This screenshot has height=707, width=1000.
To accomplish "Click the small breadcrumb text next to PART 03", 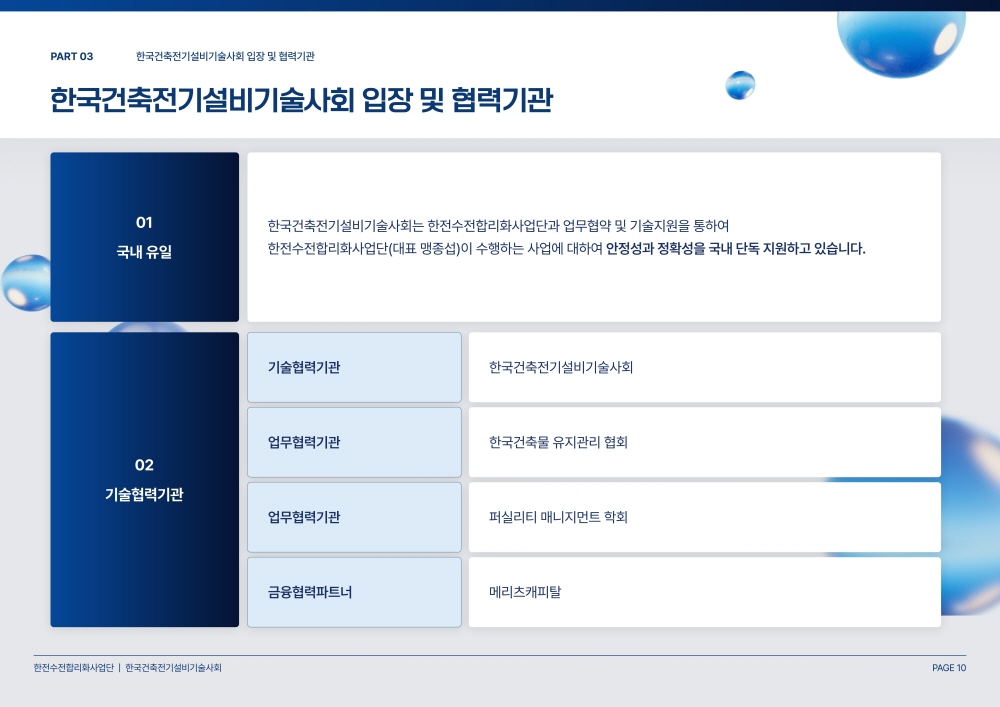I will pos(225,57).
